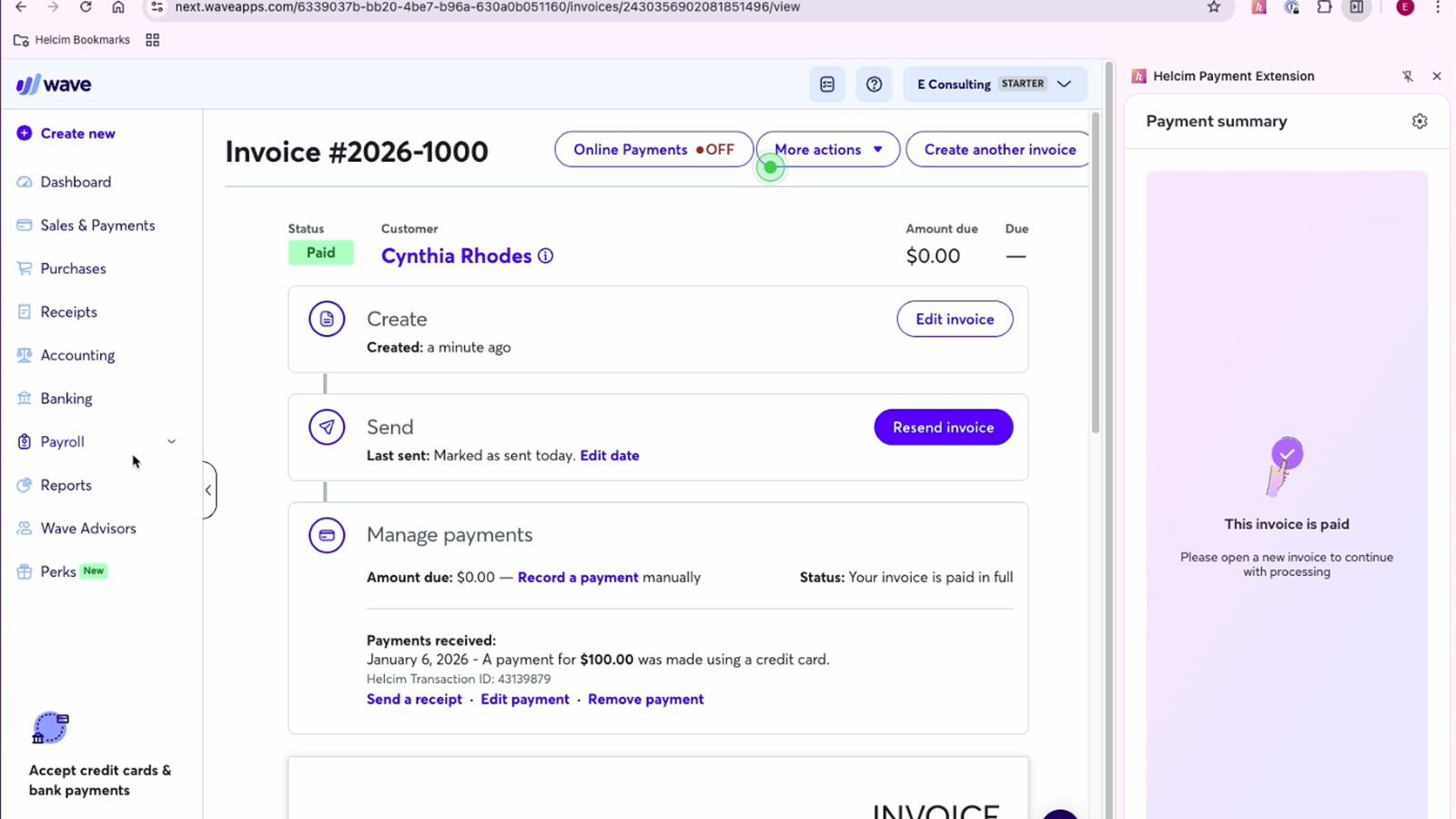Pin the Helcim Payment Extension panel
The width and height of the screenshot is (1456, 819).
point(1408,76)
